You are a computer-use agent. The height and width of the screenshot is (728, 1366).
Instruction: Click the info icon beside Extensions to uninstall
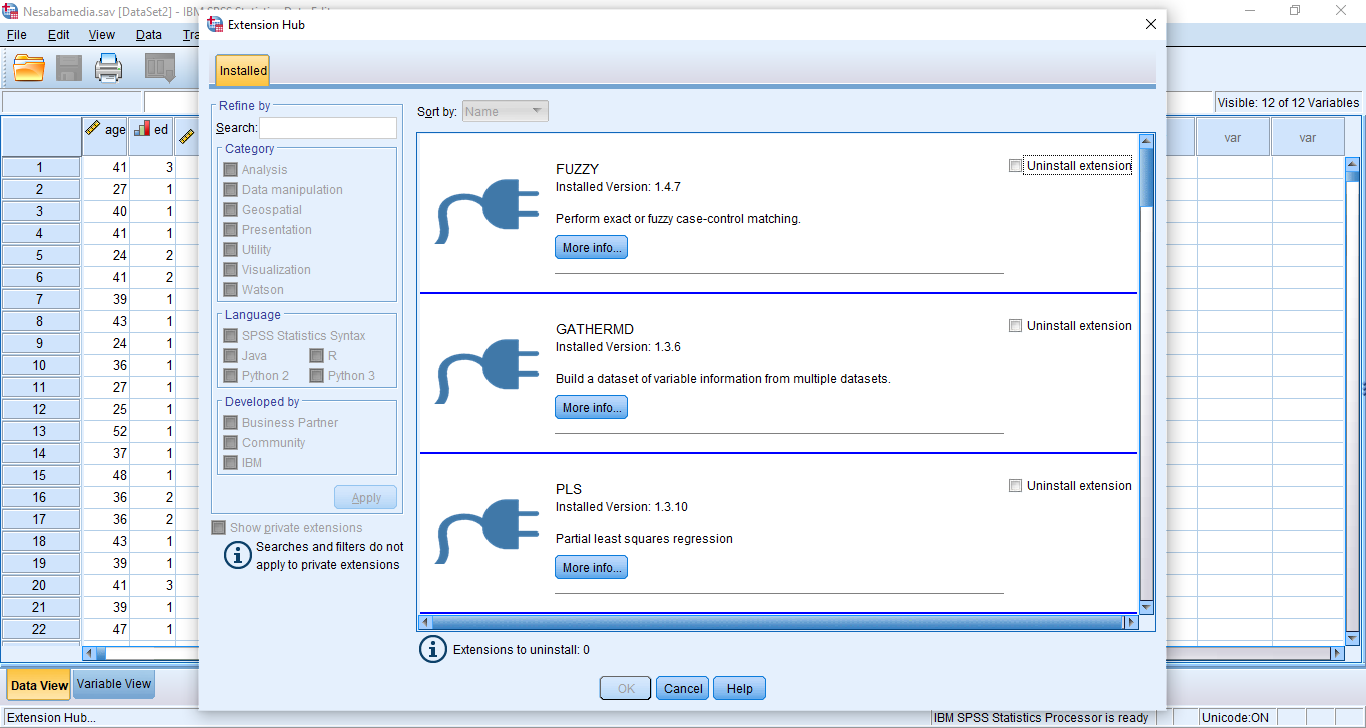click(432, 649)
